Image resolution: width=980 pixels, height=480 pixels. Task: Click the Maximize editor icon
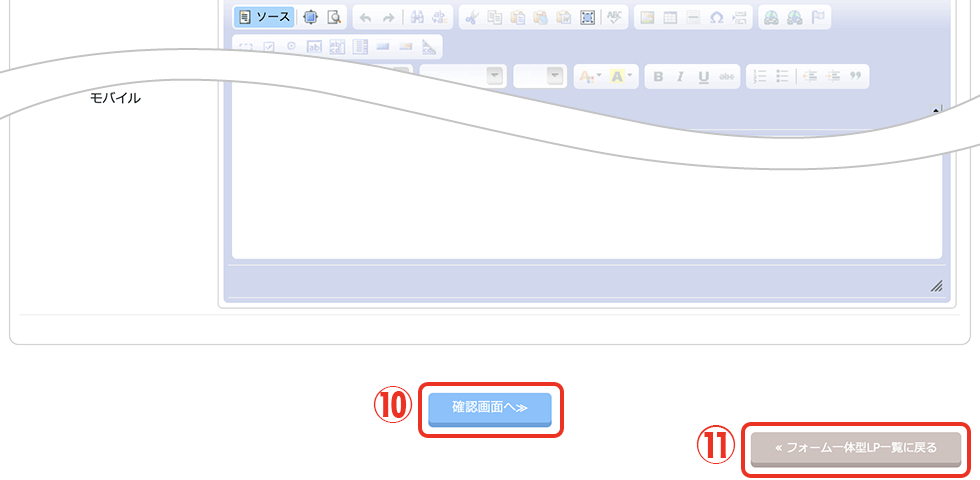(310, 18)
